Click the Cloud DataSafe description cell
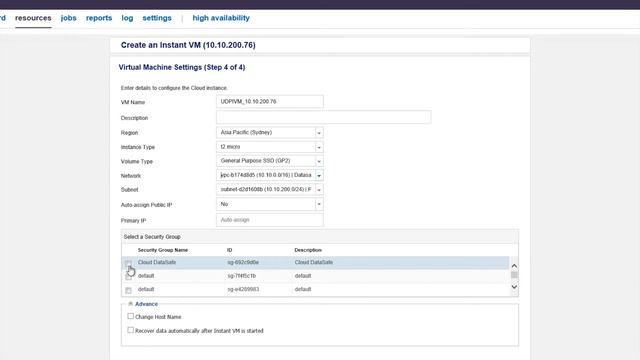 [x=314, y=262]
